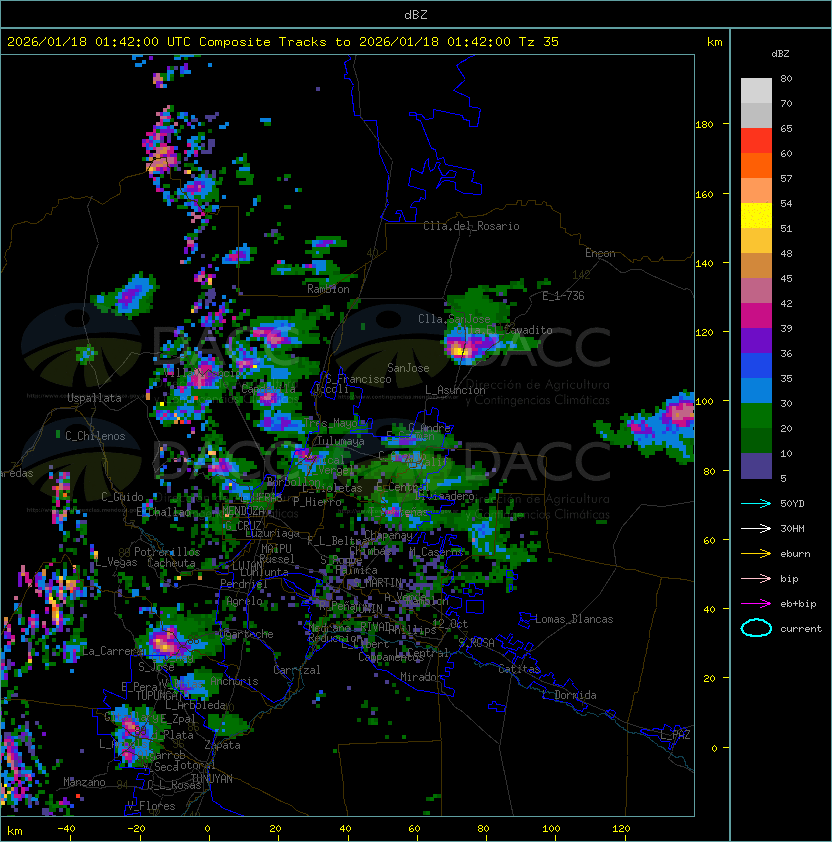Pick the light gray 80-70 dBZ swatch

click(756, 90)
